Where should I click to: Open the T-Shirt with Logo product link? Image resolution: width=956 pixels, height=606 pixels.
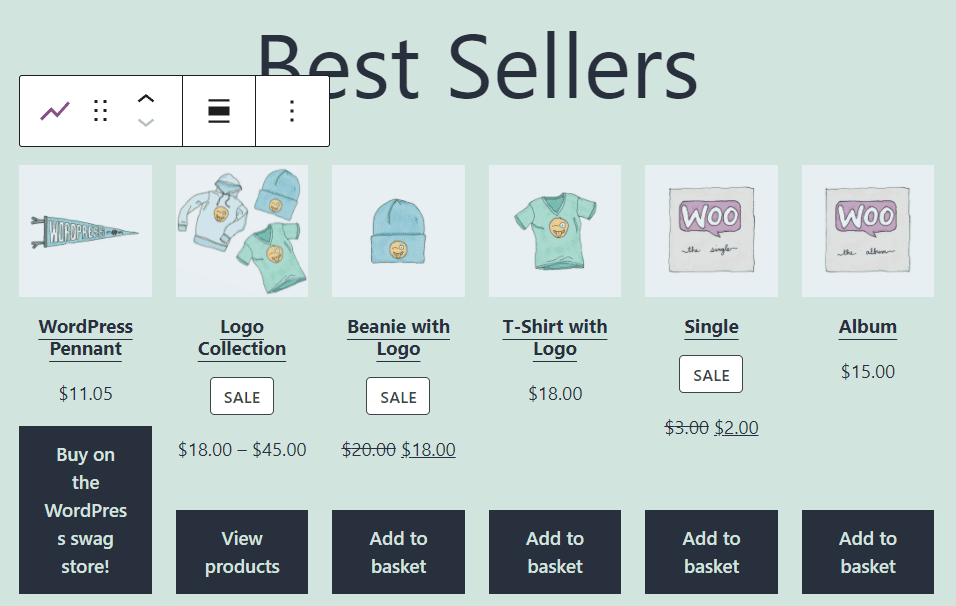[x=555, y=337]
